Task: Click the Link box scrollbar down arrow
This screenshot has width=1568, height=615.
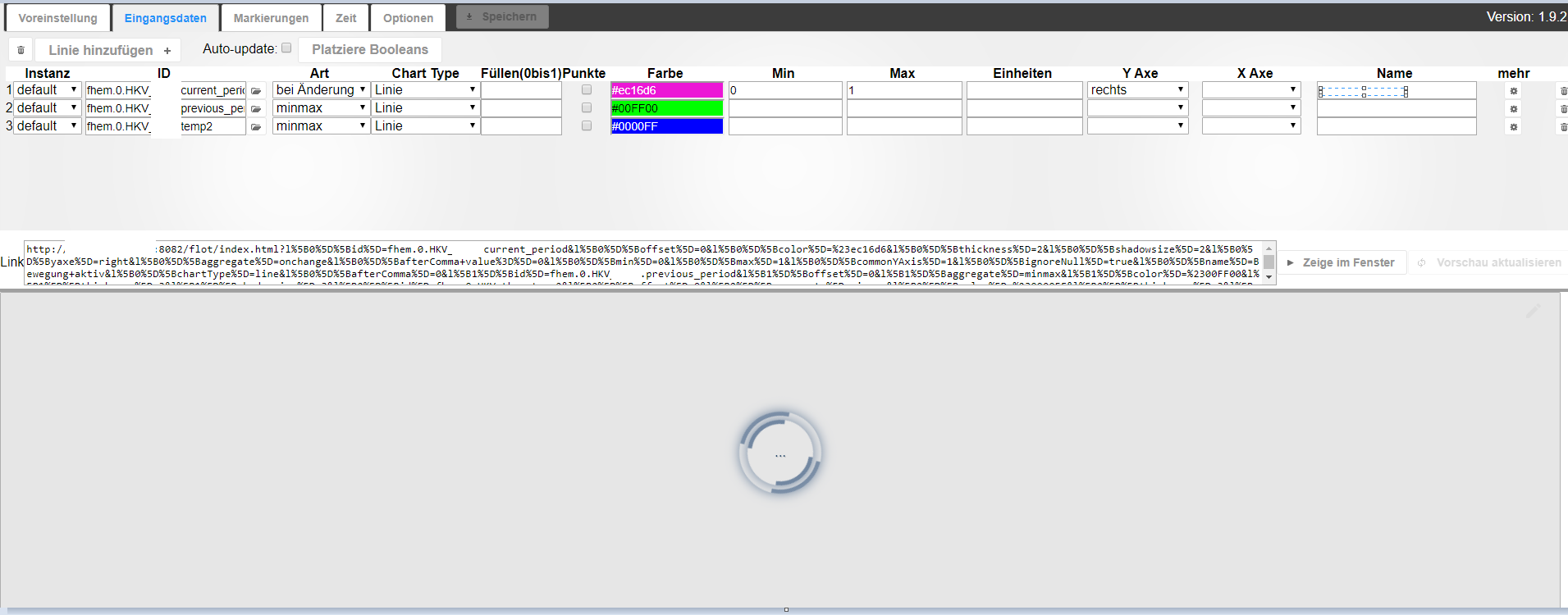Action: pos(1269,277)
